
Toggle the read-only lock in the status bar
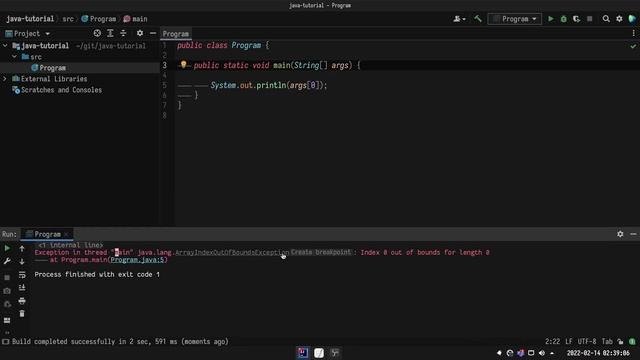(x=620, y=342)
